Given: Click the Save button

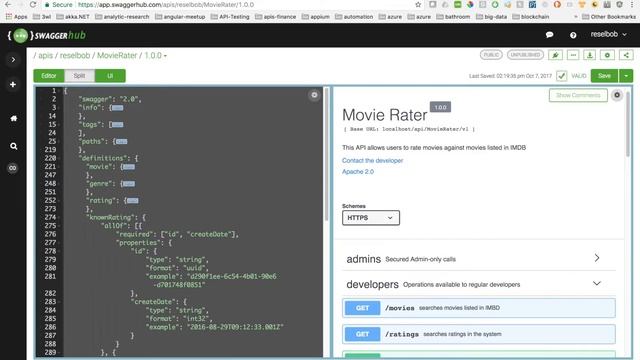Looking at the screenshot, I should (604, 76).
